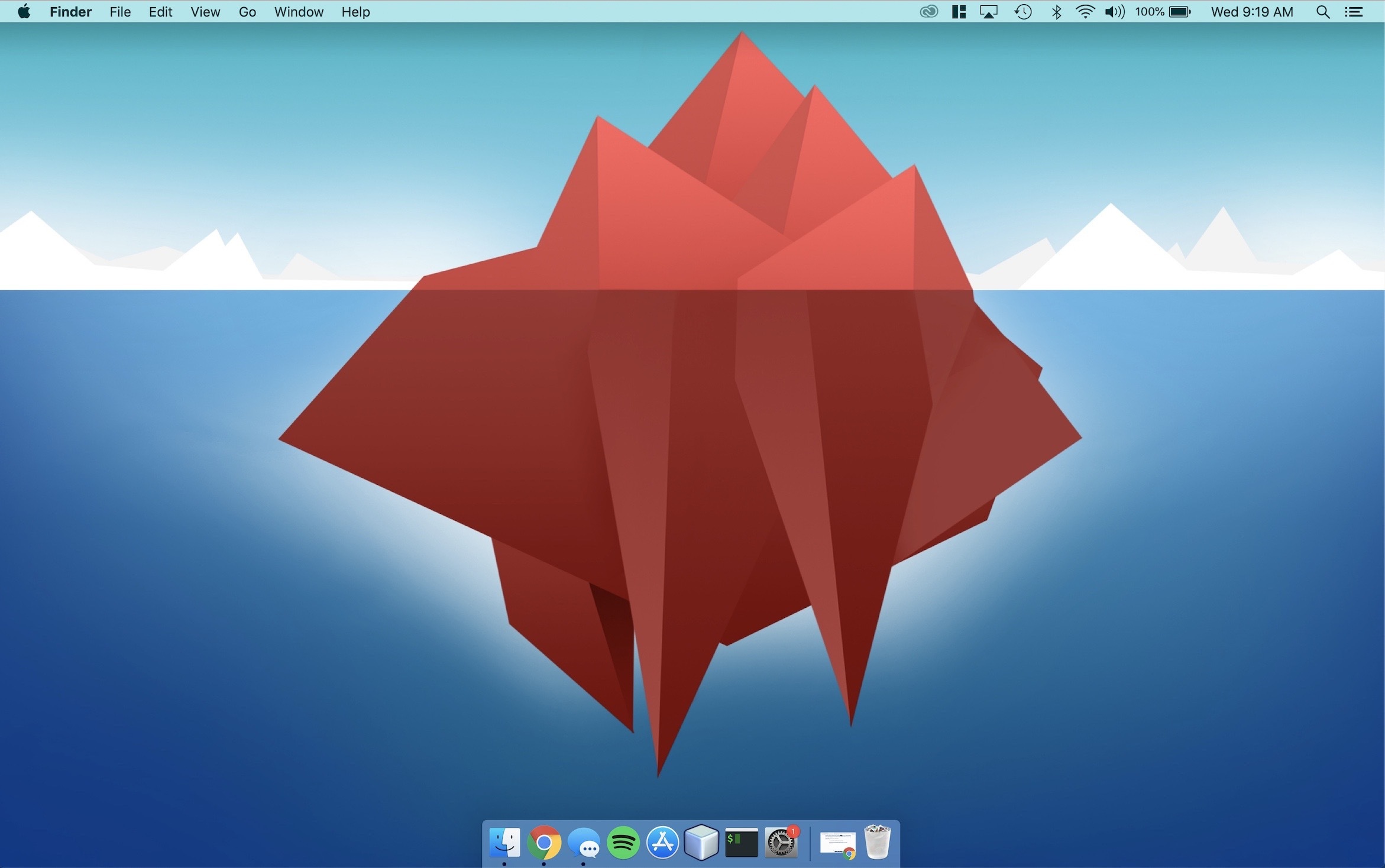
Task: Click the white cube app in Dock
Action: pos(701,842)
